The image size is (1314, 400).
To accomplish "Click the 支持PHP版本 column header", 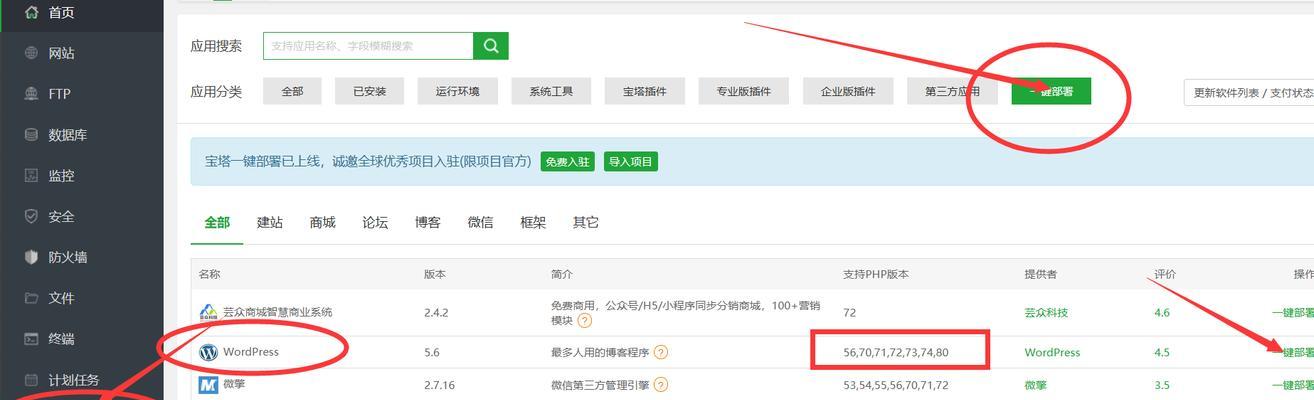I will pyautogui.click(x=876, y=274).
